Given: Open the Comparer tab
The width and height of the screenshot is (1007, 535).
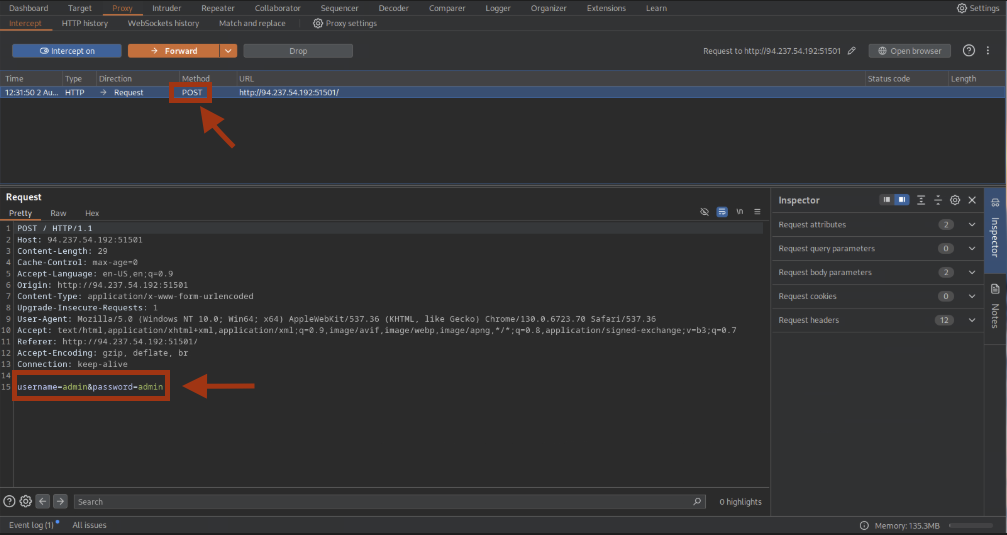Looking at the screenshot, I should tap(447, 8).
